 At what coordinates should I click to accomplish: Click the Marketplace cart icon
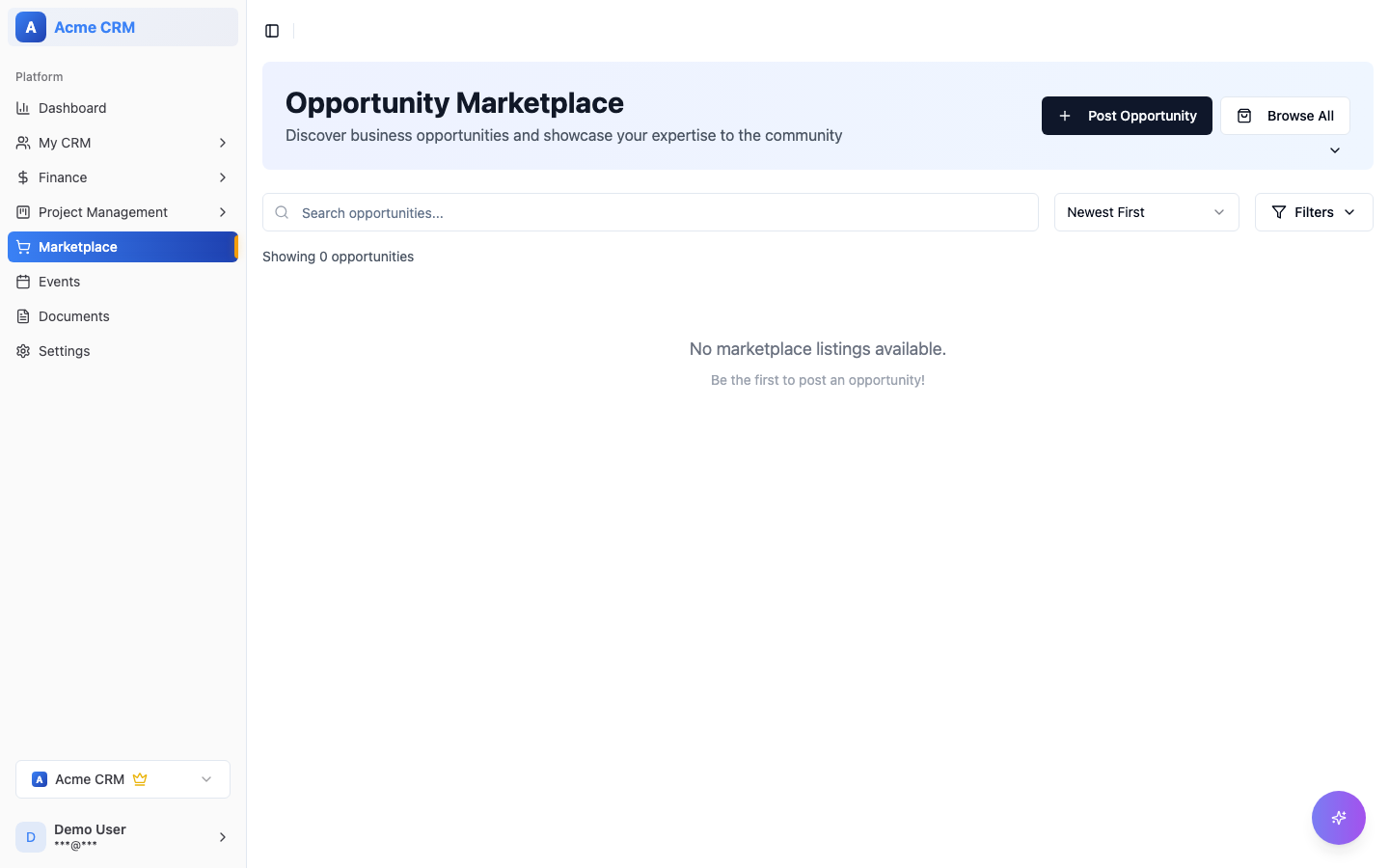click(23, 247)
